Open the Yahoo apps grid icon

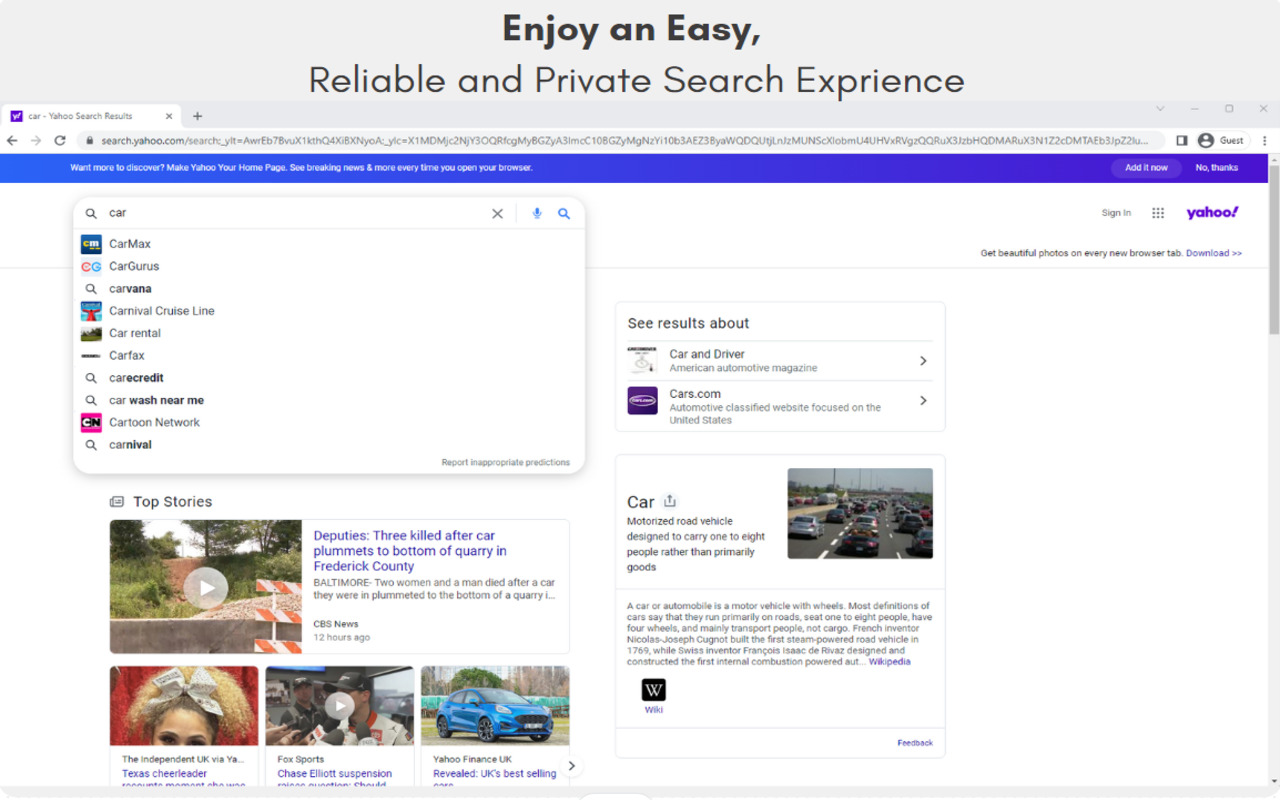pyautogui.click(x=1158, y=213)
